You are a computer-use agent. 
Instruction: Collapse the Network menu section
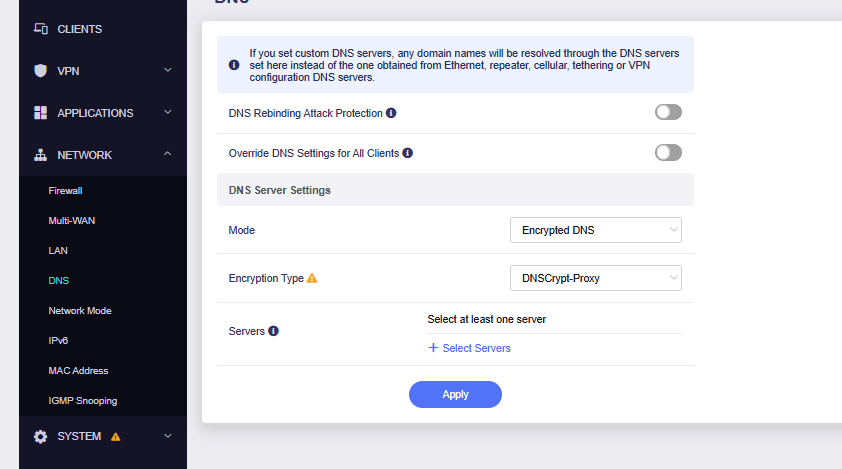[168, 155]
